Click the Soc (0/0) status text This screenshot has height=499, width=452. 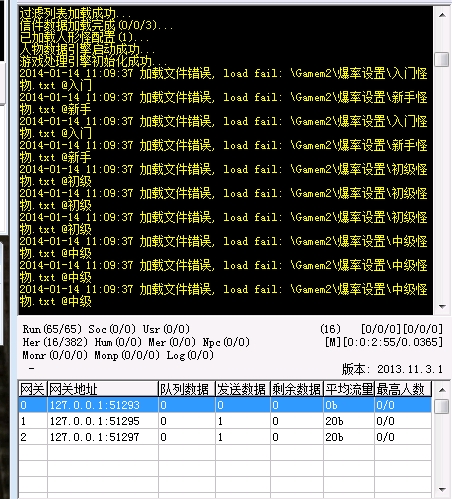(x=112, y=329)
